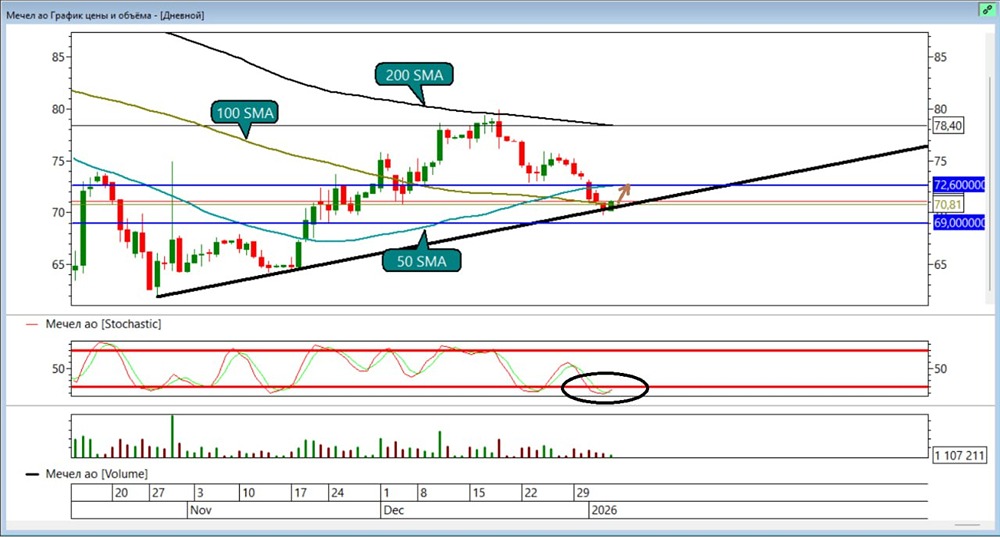Select the 78,40 price level label
This screenshot has width=1000, height=537.
click(948, 126)
